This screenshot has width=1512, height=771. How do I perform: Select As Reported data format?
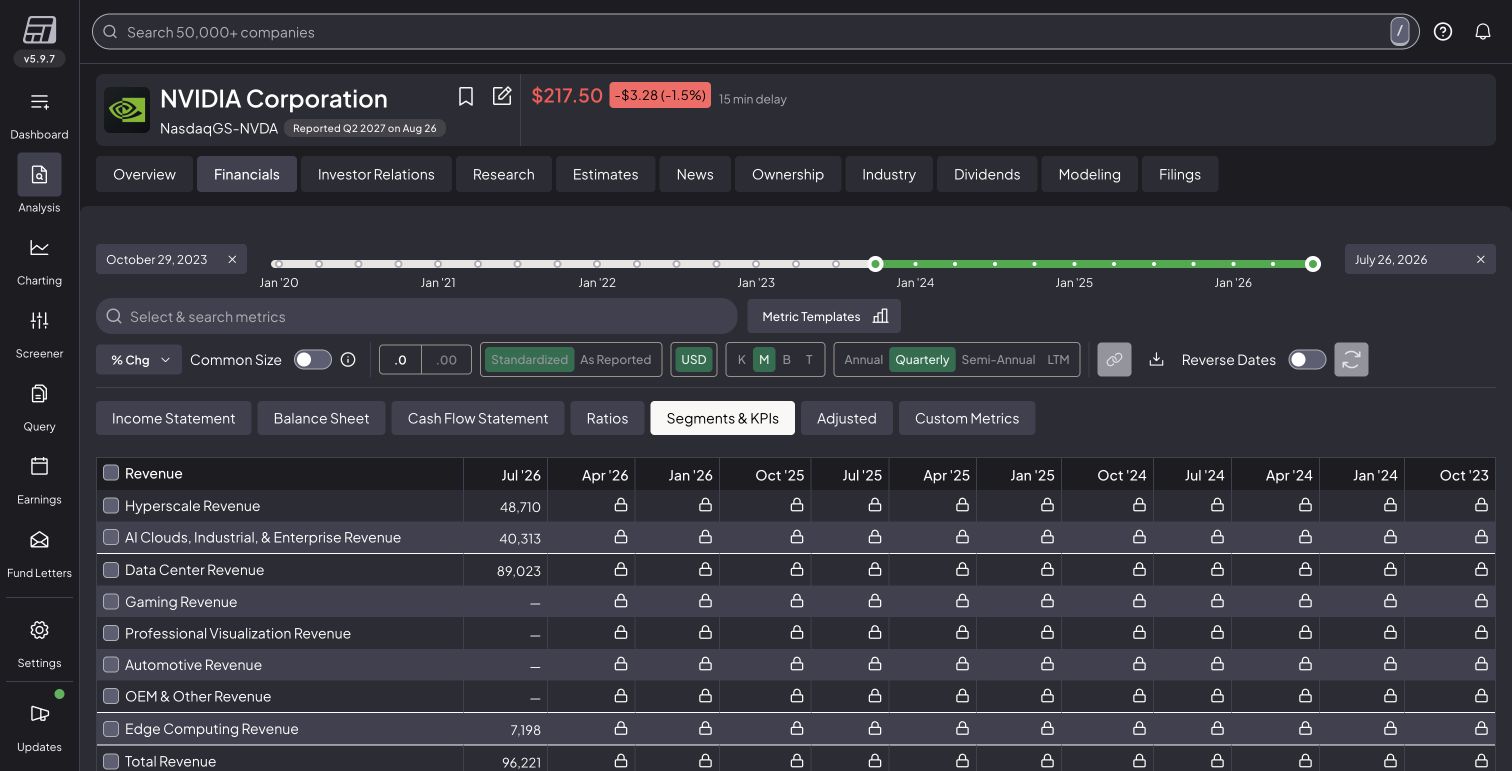[x=615, y=360]
